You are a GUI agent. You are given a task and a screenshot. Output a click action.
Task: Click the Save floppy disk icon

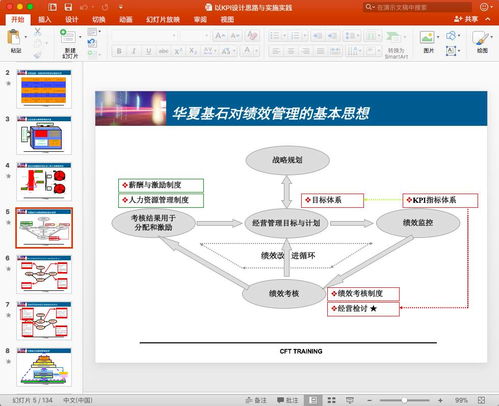(x=68, y=7)
